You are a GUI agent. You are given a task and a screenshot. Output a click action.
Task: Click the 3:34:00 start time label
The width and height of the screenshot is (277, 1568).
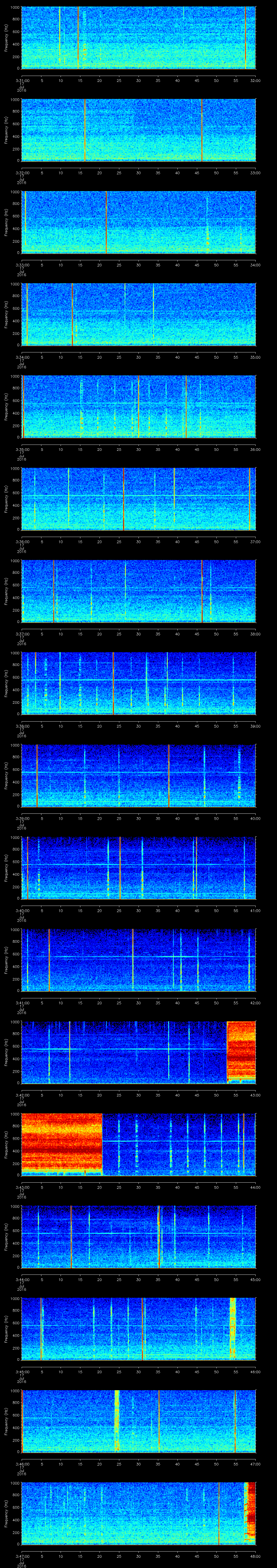click(x=22, y=357)
